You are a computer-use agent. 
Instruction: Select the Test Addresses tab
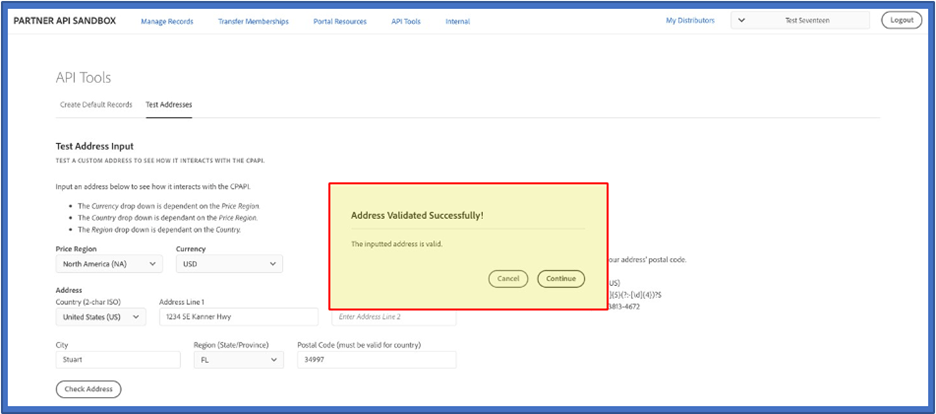[169, 104]
